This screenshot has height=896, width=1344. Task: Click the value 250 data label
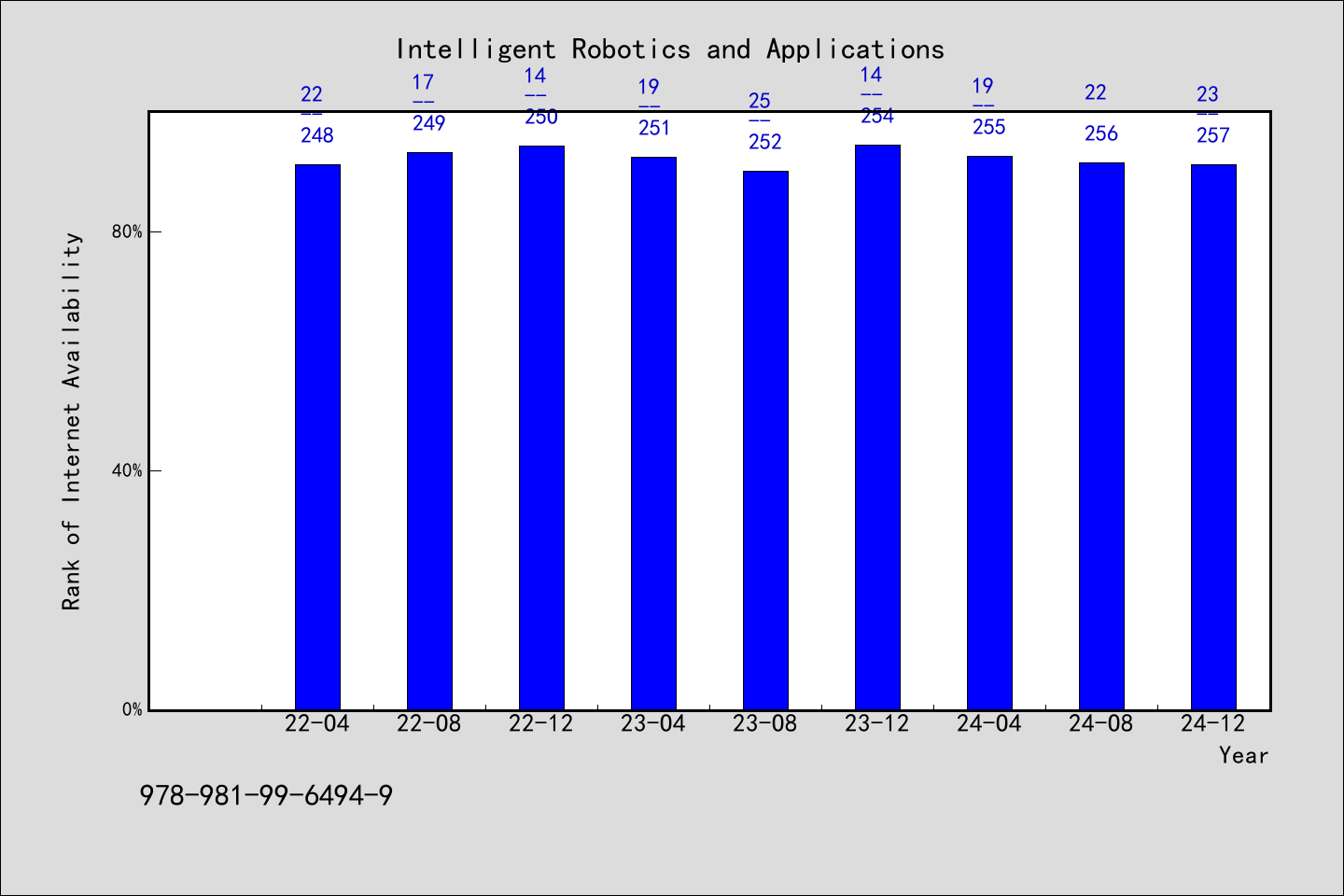pyautogui.click(x=541, y=117)
